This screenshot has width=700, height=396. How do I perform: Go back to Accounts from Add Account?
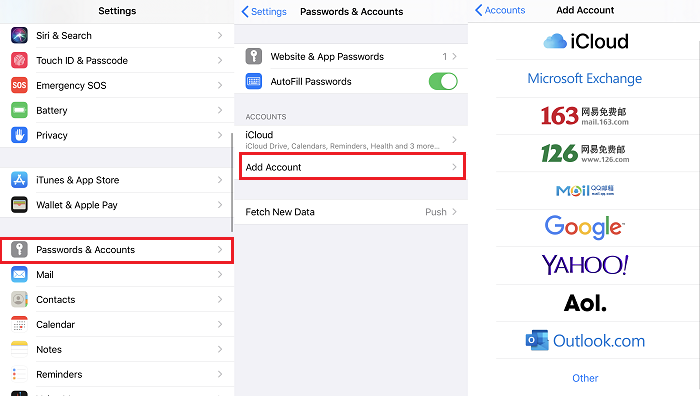click(500, 10)
